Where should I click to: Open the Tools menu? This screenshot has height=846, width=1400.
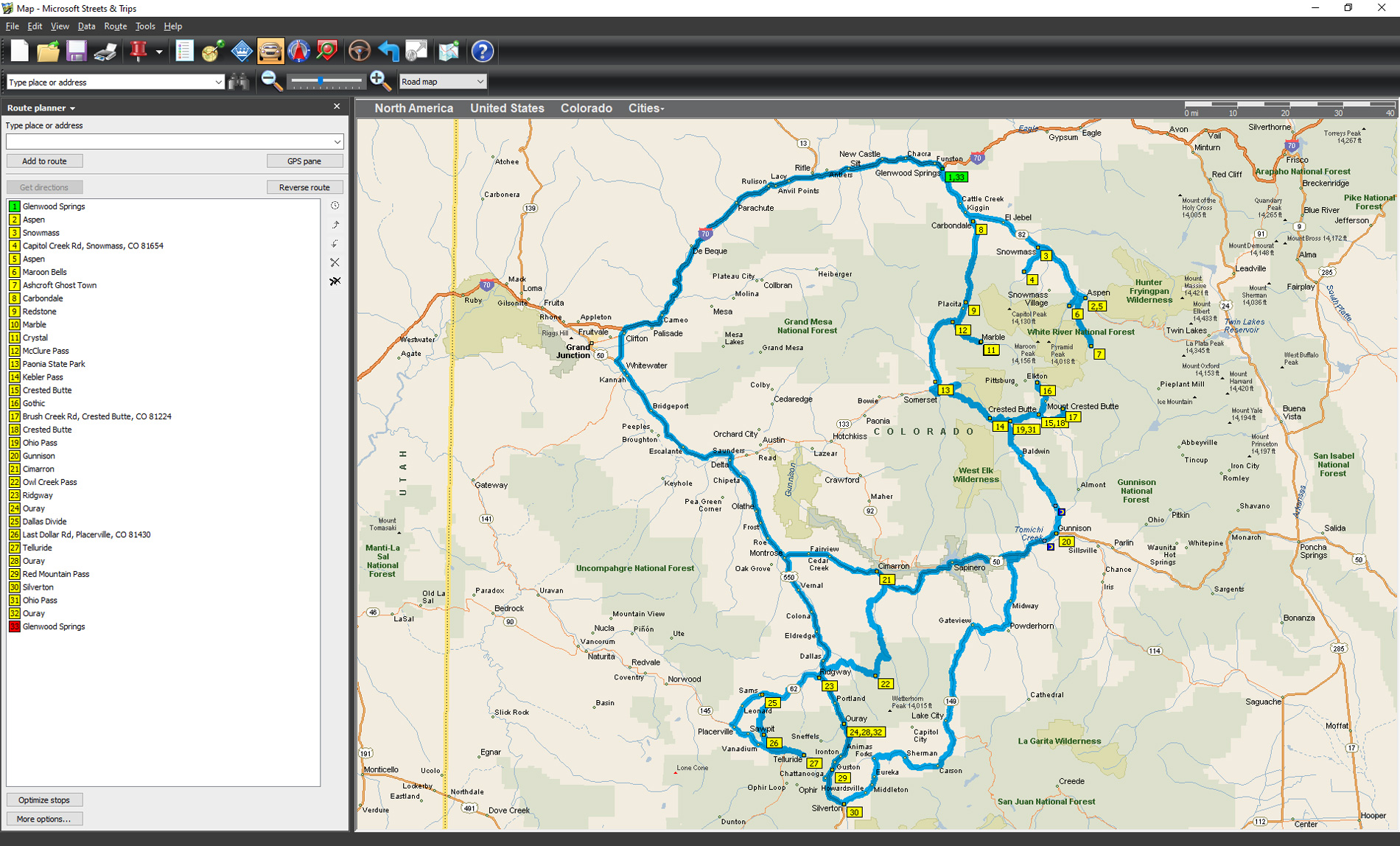pos(145,27)
